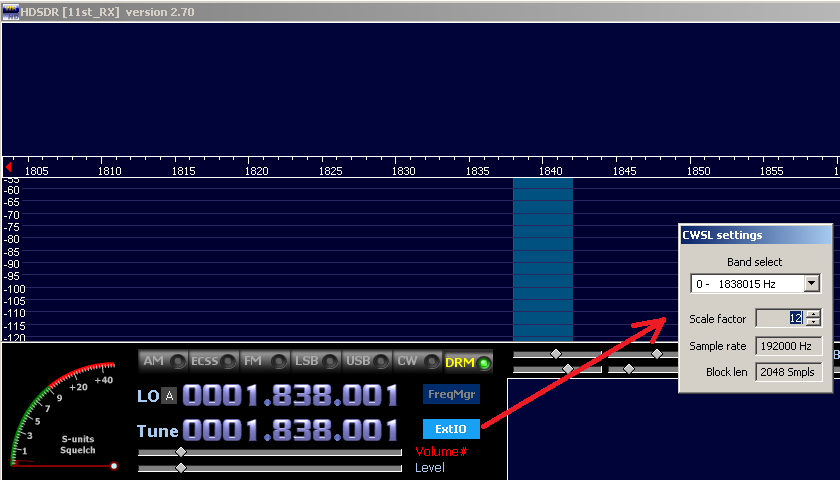Click the red tune line in spectrum

pyautogui.click(x=513, y=259)
